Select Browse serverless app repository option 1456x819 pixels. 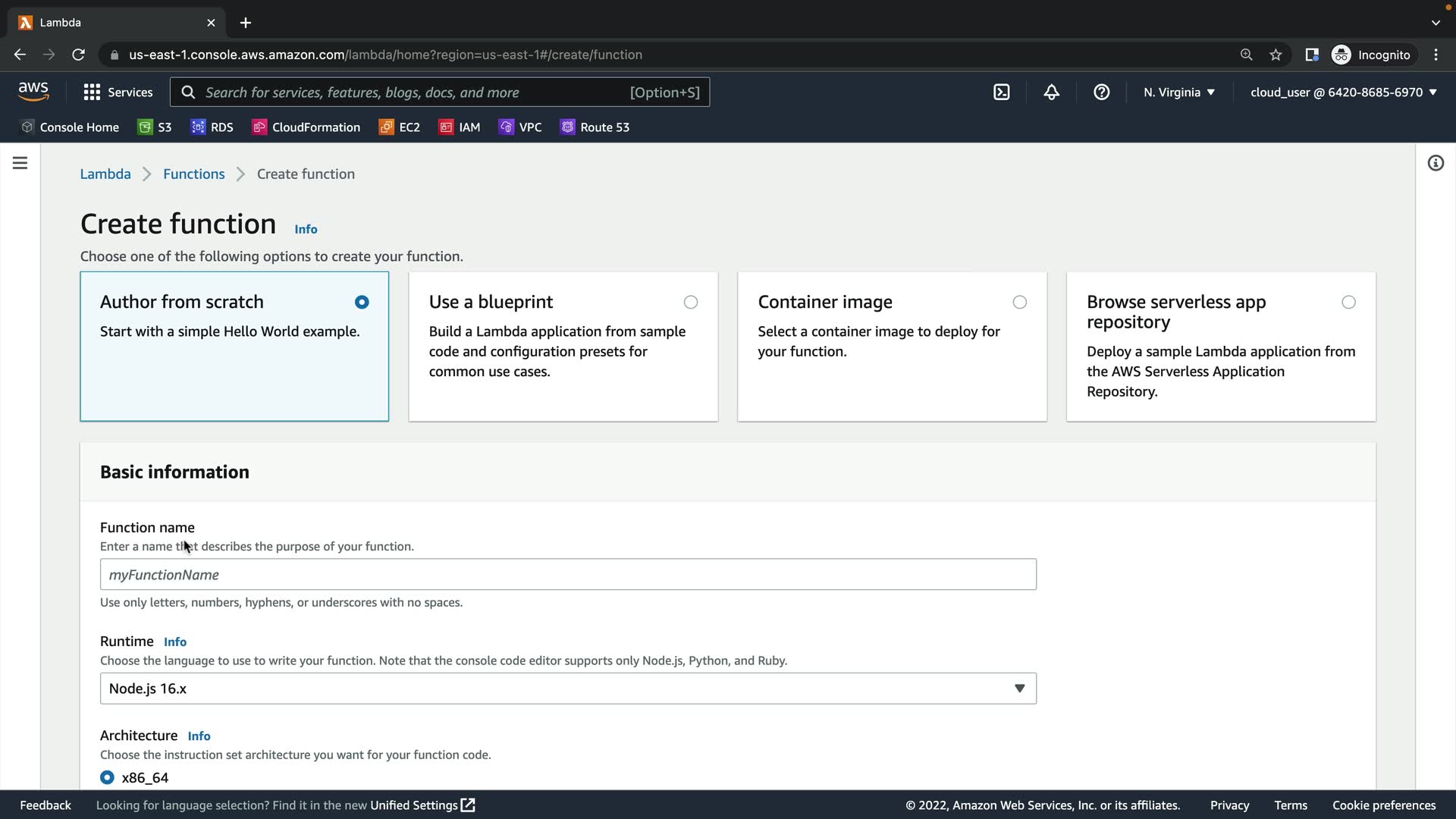(x=1348, y=303)
